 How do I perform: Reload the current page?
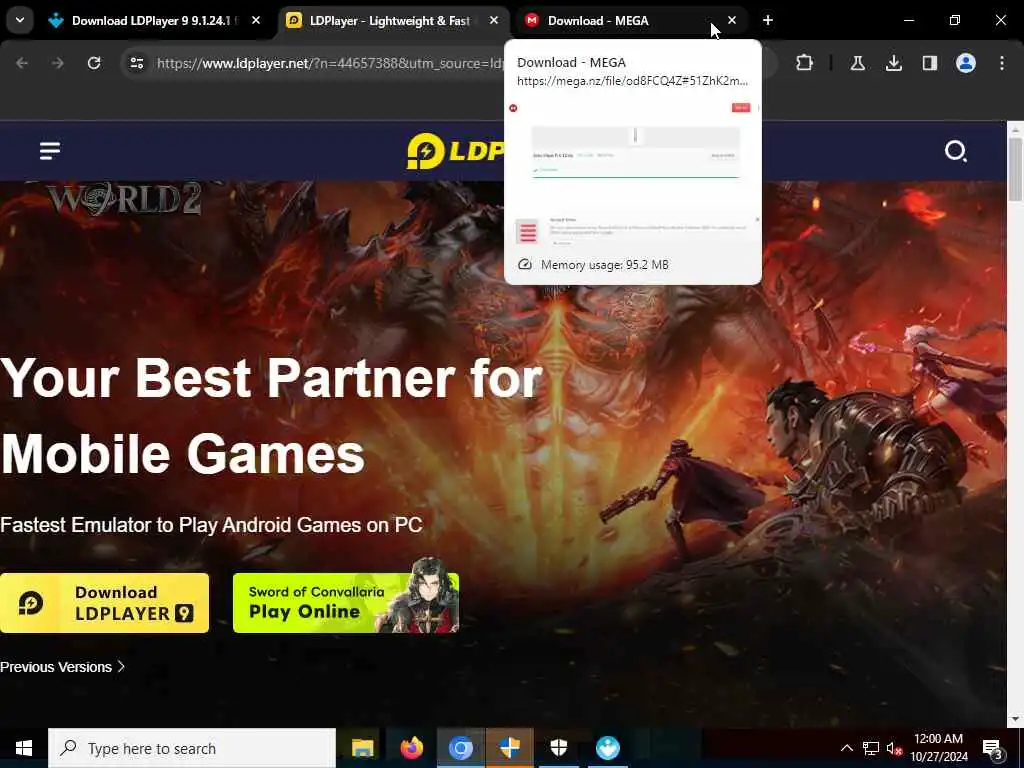click(x=94, y=63)
